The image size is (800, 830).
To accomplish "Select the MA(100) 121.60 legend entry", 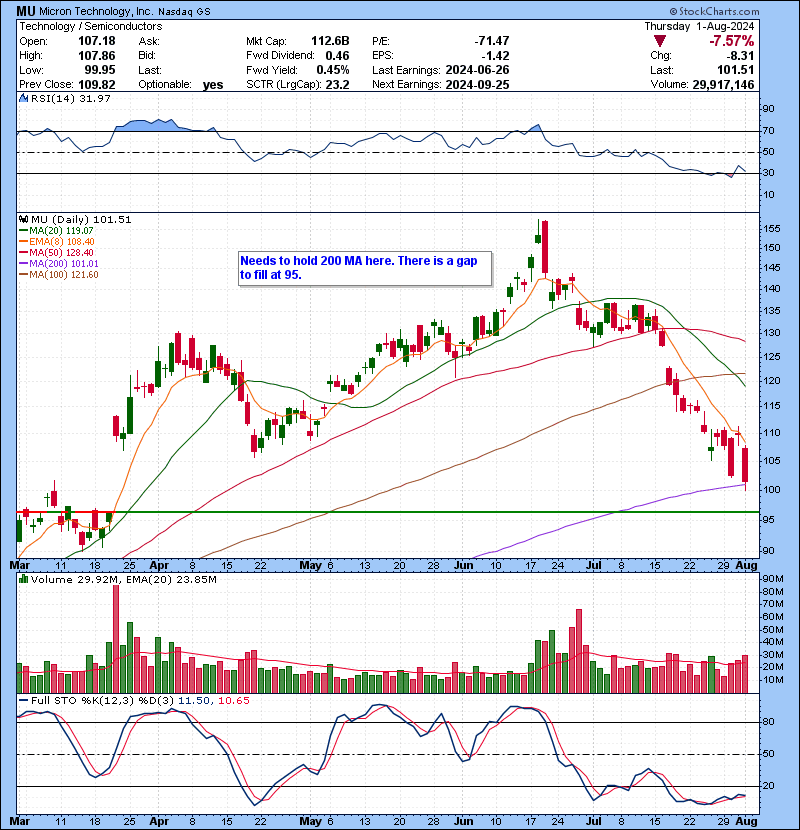I will [x=59, y=275].
